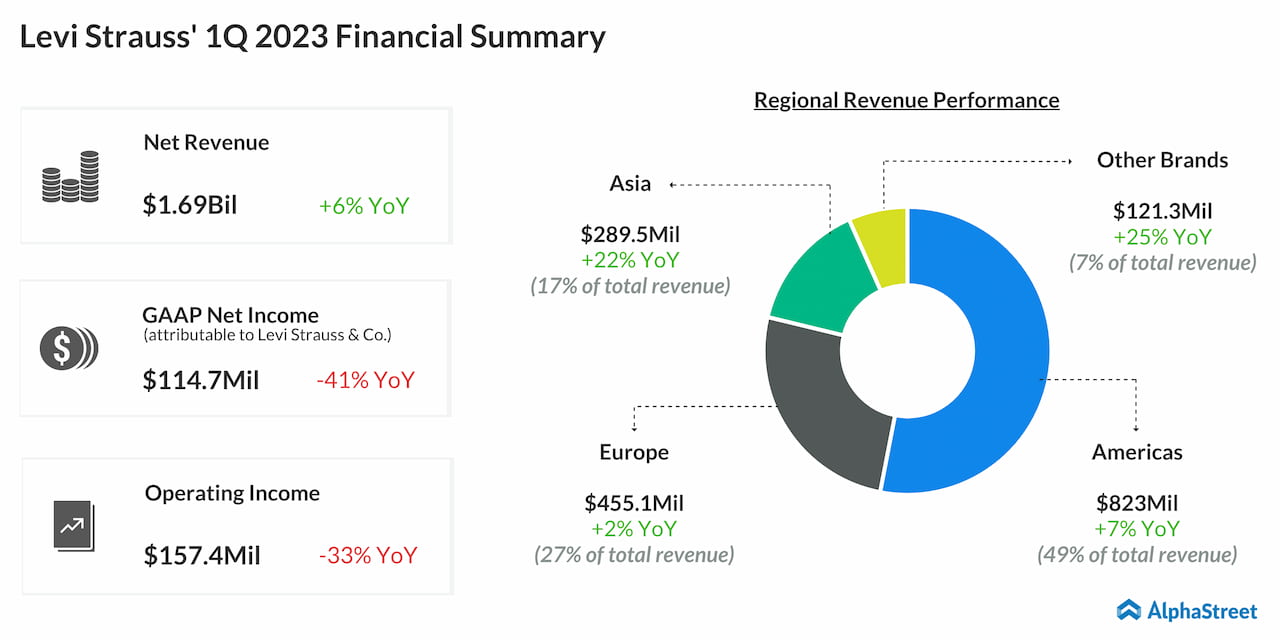The width and height of the screenshot is (1280, 640).
Task: Click the -41% YoY net income change
Action: point(366,380)
